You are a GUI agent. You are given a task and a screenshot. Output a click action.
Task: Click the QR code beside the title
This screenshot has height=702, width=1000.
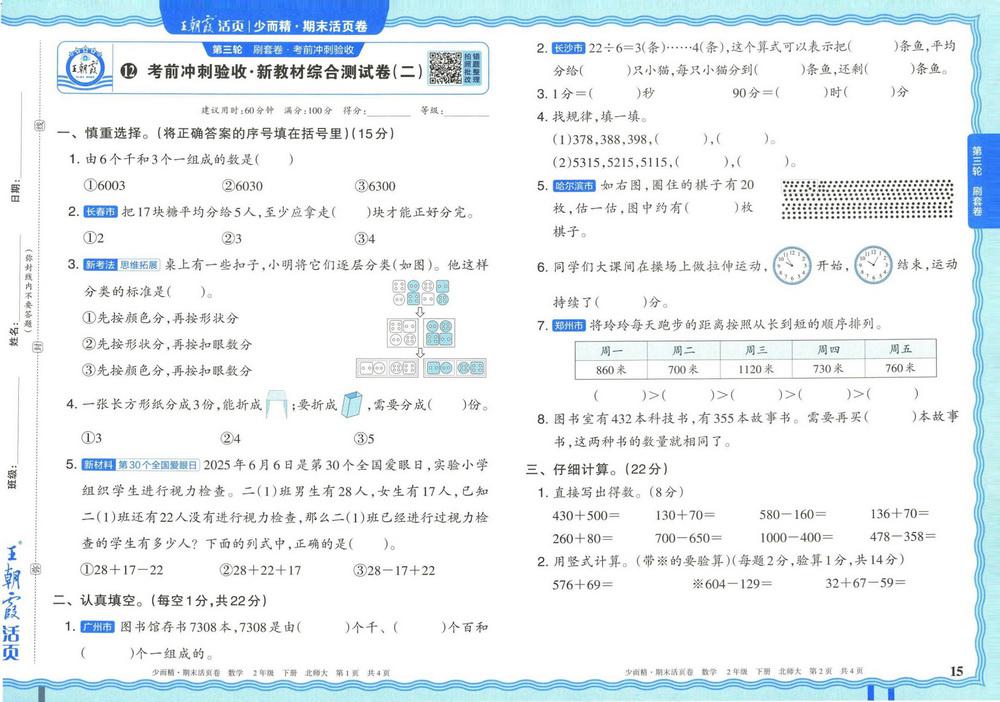[445, 68]
